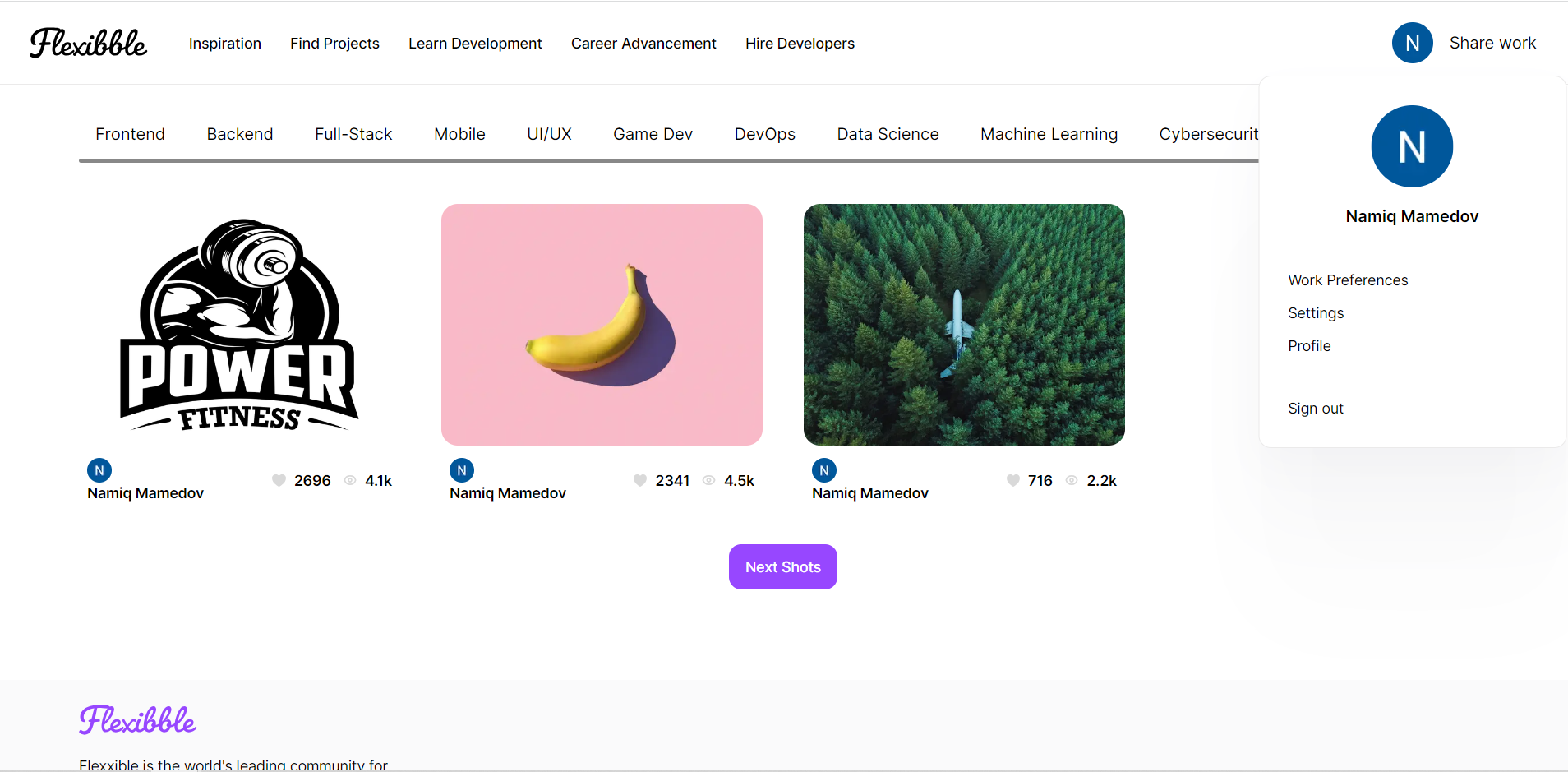The height and width of the screenshot is (772, 1568).
Task: Click heart icon on Power Fitness project
Action: click(279, 481)
